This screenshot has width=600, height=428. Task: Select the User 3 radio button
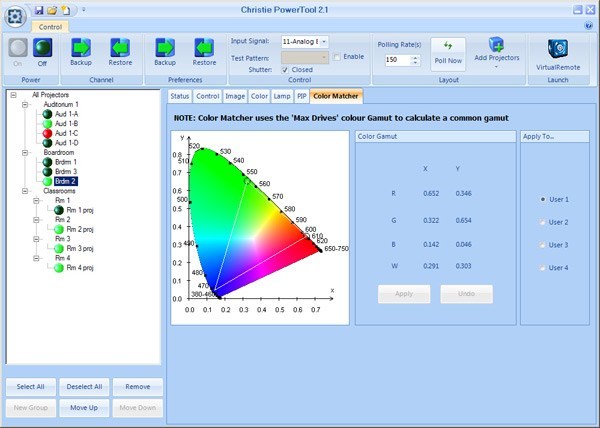(543, 245)
